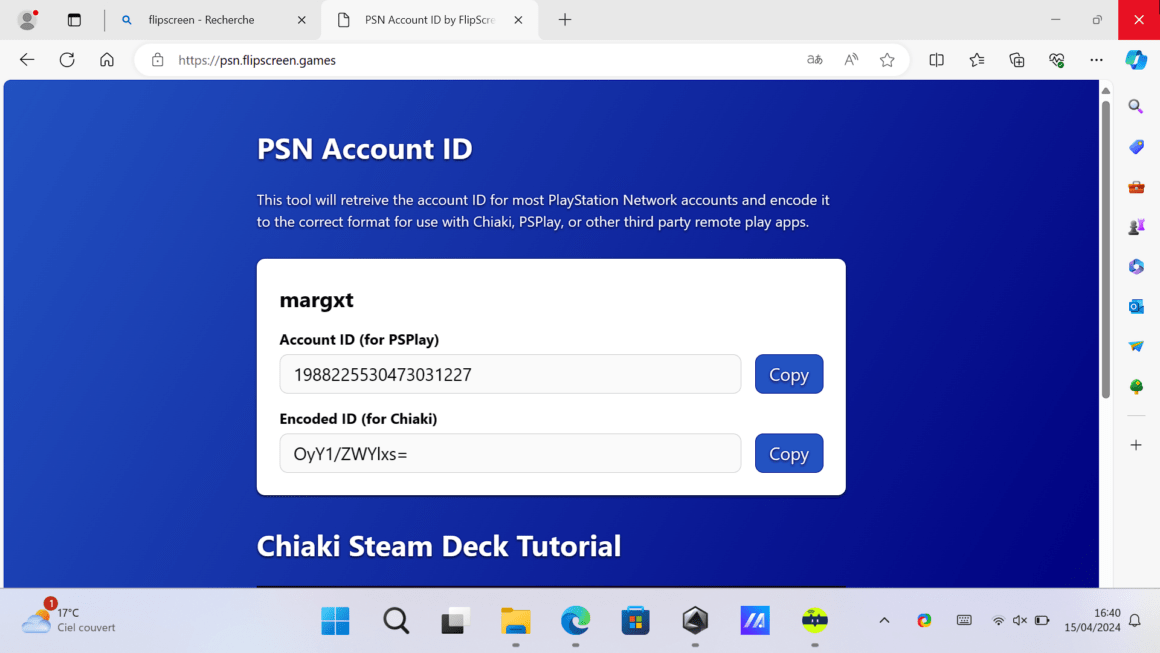View site info lock icon
The width and height of the screenshot is (1160, 653).
pos(158,60)
